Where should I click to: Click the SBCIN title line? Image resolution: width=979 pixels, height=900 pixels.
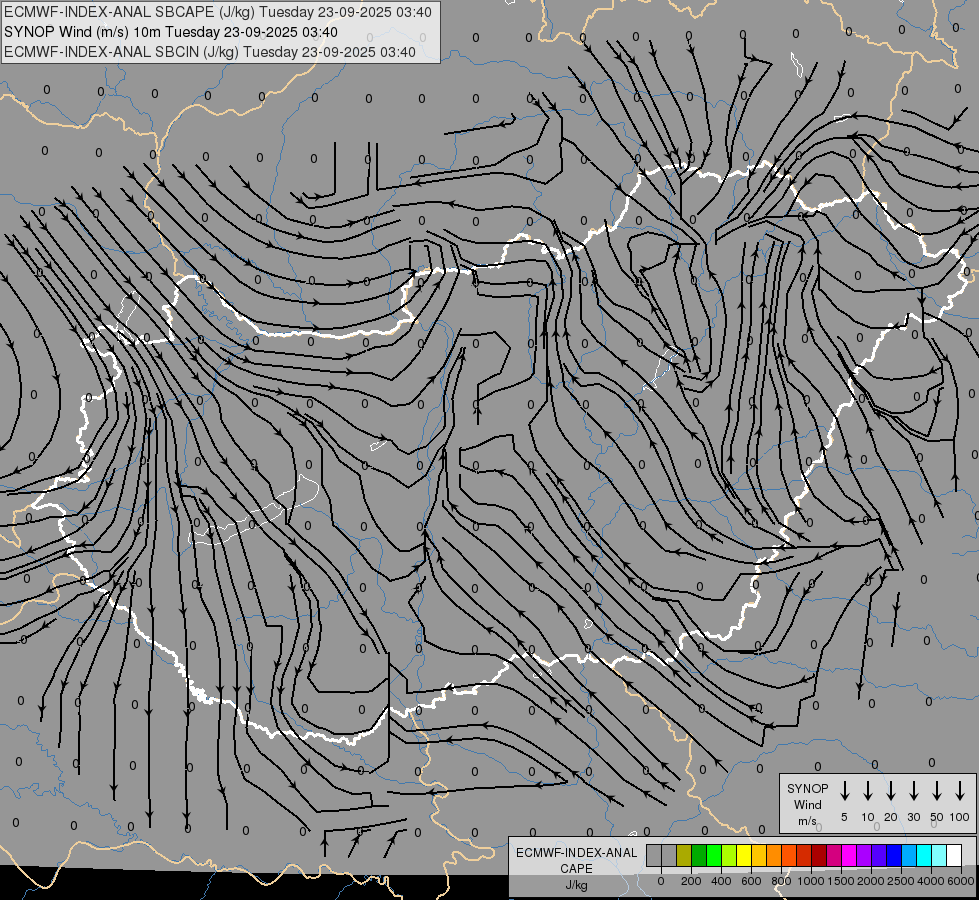pos(210,52)
